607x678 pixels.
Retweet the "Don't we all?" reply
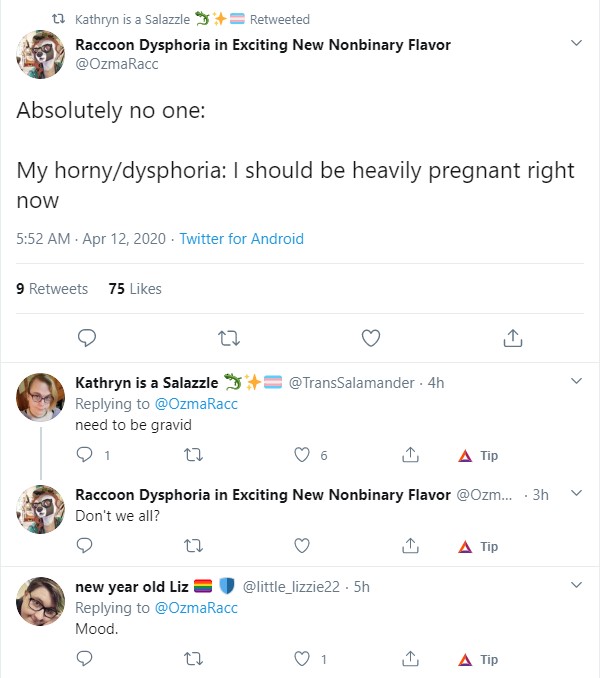point(193,546)
